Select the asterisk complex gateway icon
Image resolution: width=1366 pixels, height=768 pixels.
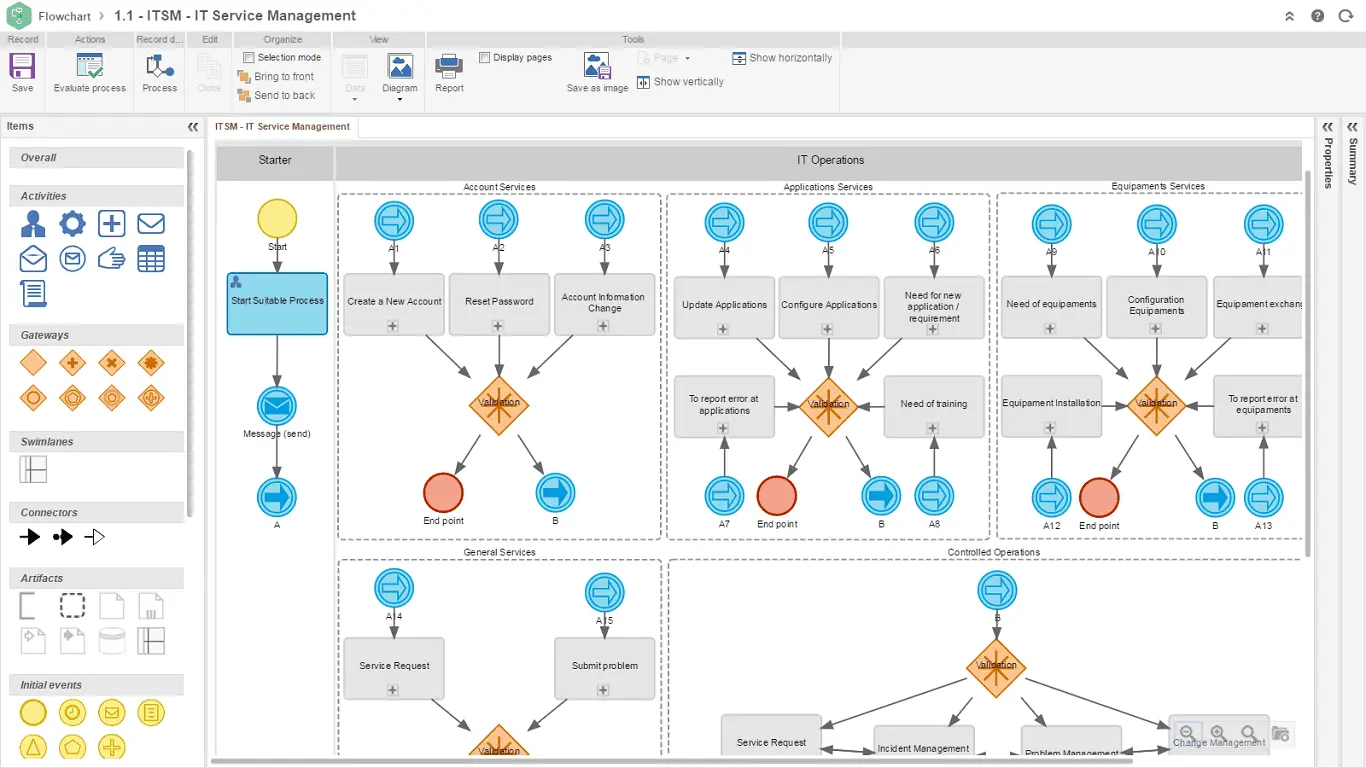pyautogui.click(x=151, y=363)
